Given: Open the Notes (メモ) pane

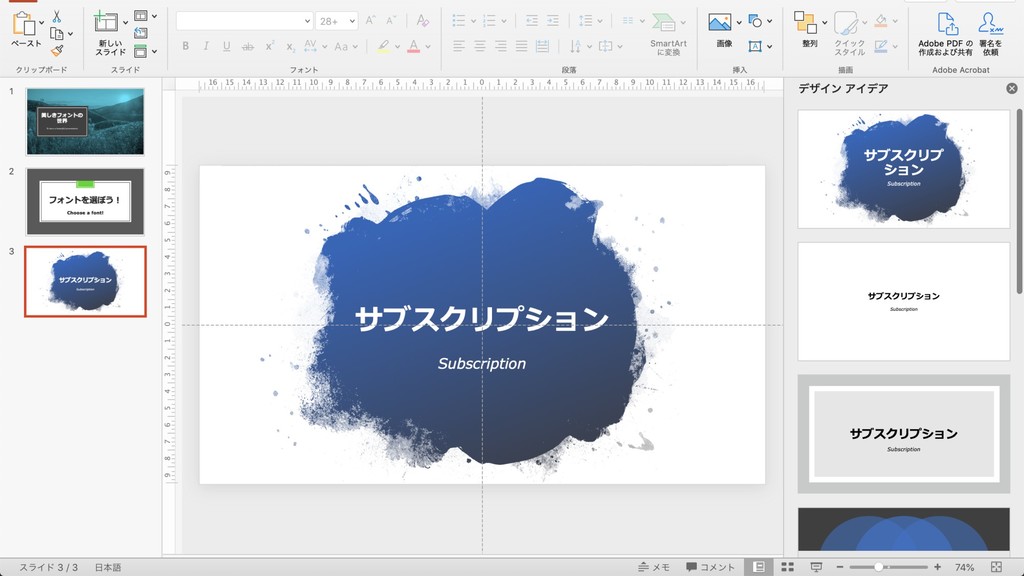Looking at the screenshot, I should click(654, 567).
